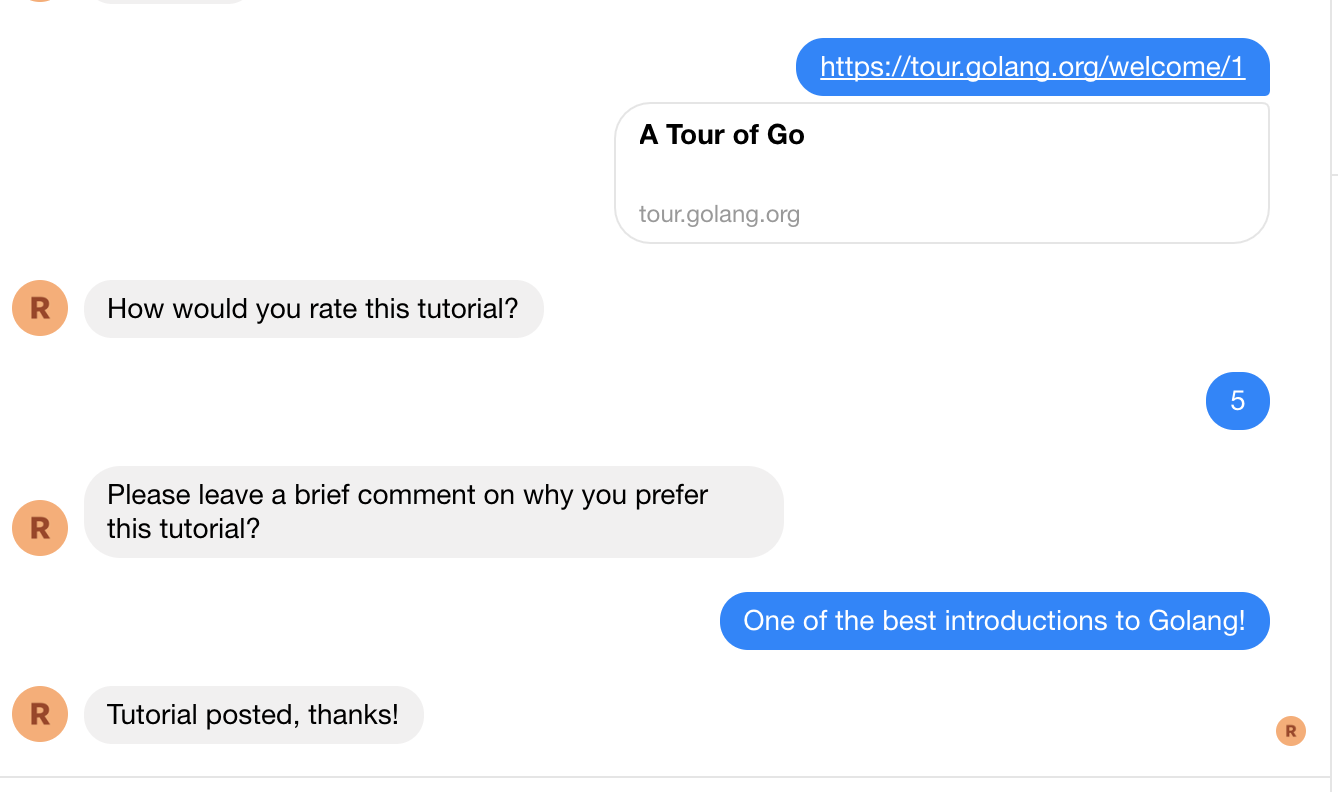Click the partially visible avatar at top left
The image size is (1338, 792).
coord(40,1)
